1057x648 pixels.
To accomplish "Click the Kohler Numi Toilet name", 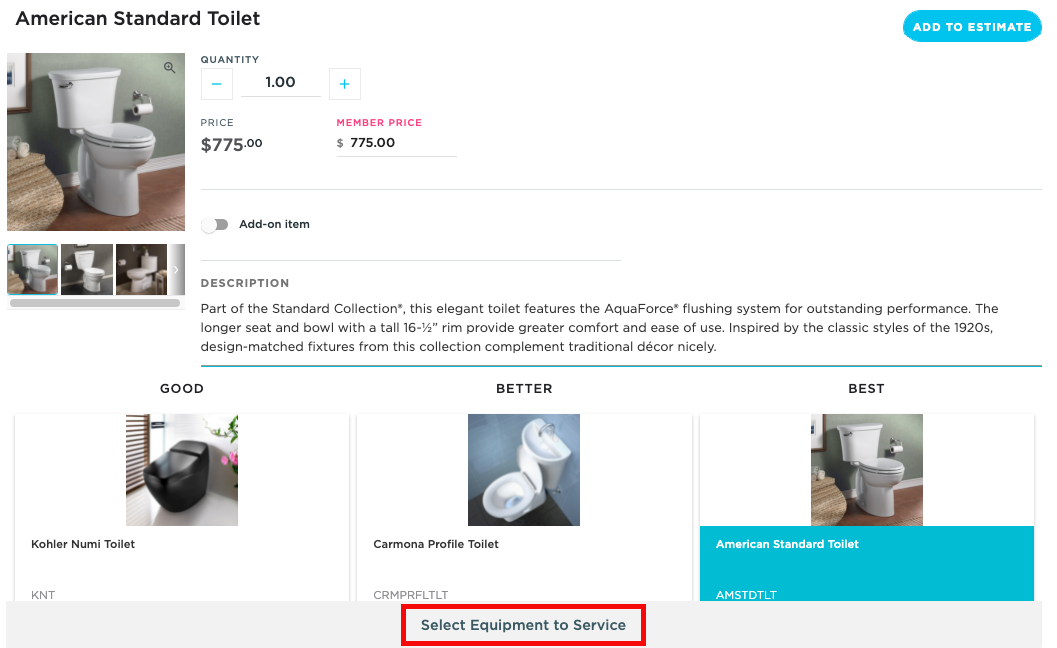I will coord(83,545).
